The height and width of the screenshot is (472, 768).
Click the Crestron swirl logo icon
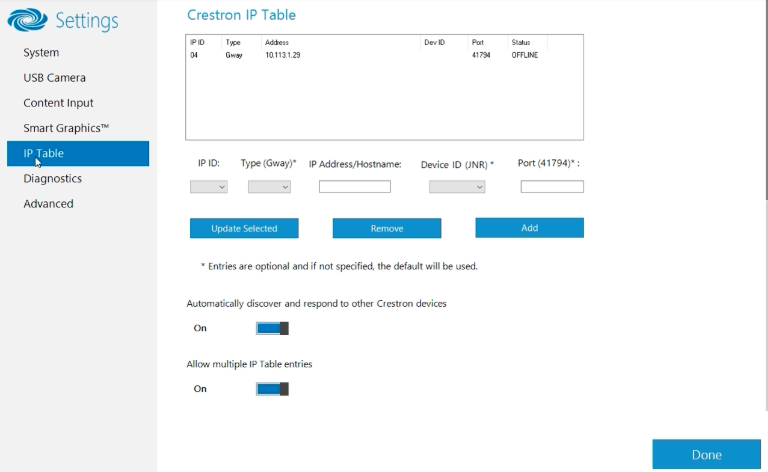[x=27, y=20]
